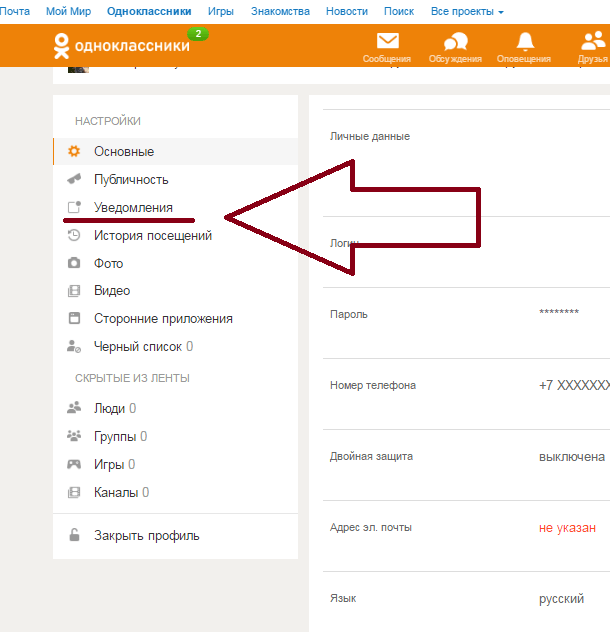The height and width of the screenshot is (632, 610).
Task: Click the gear icon beside Основные
Action: (74, 152)
